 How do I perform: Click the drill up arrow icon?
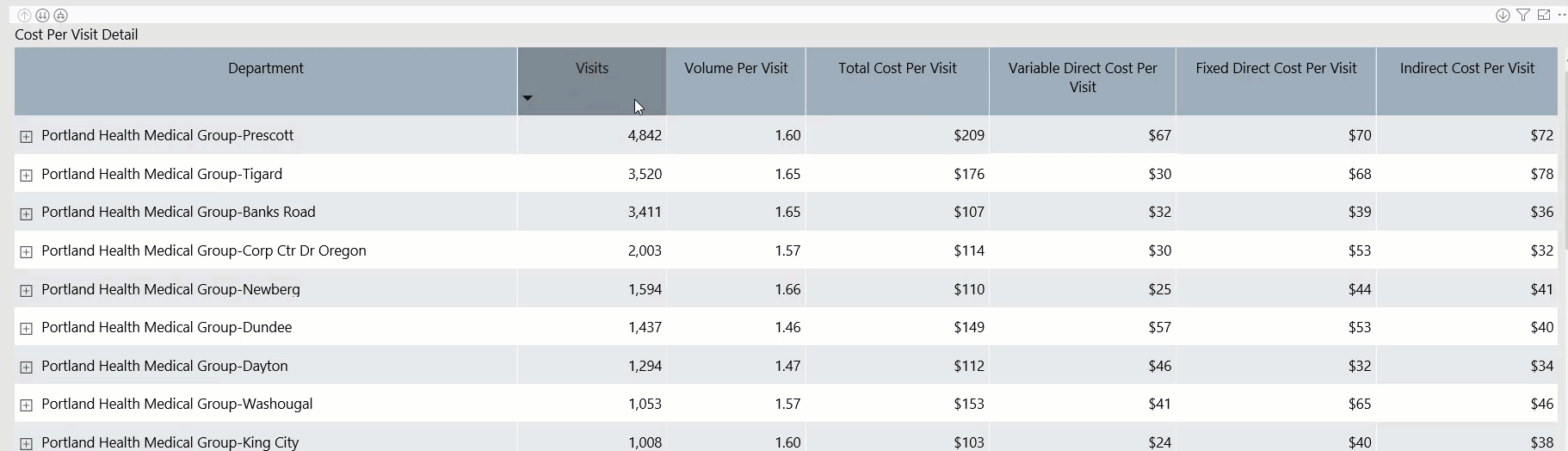tap(24, 15)
